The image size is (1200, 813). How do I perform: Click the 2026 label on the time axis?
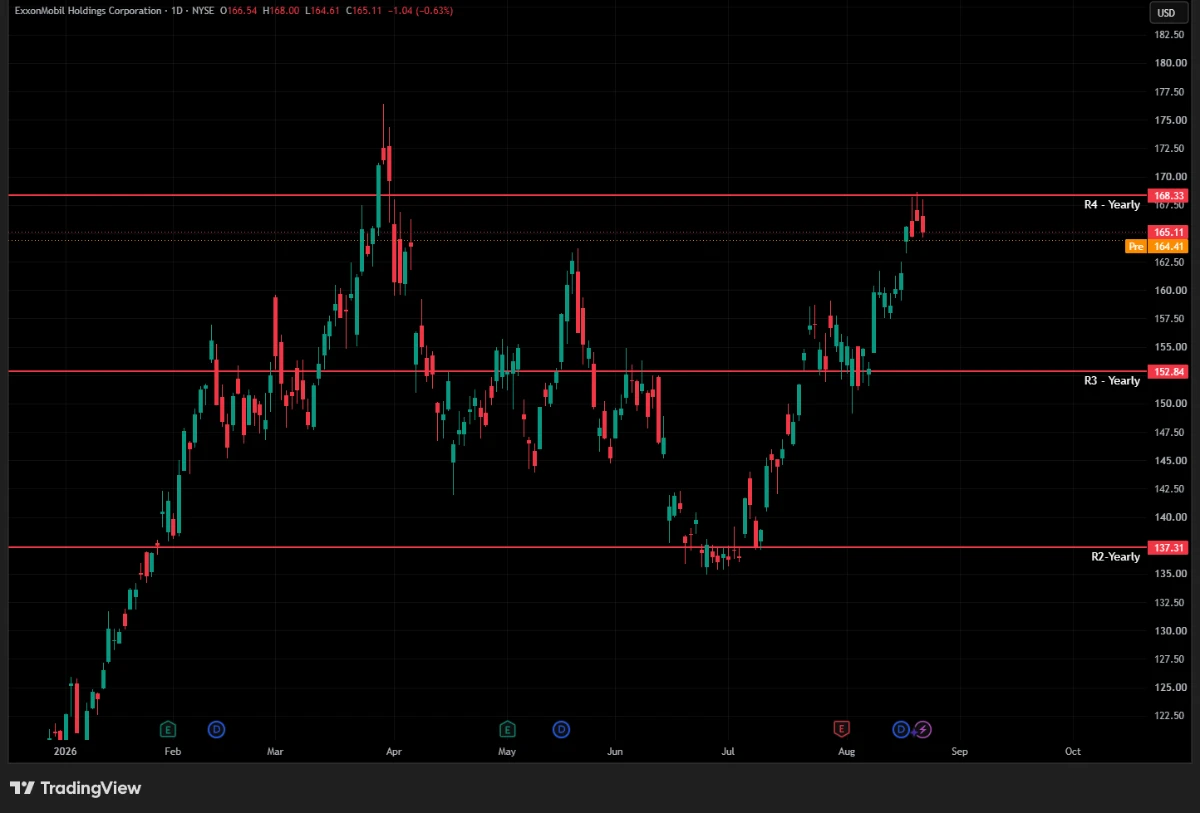pyautogui.click(x=65, y=751)
